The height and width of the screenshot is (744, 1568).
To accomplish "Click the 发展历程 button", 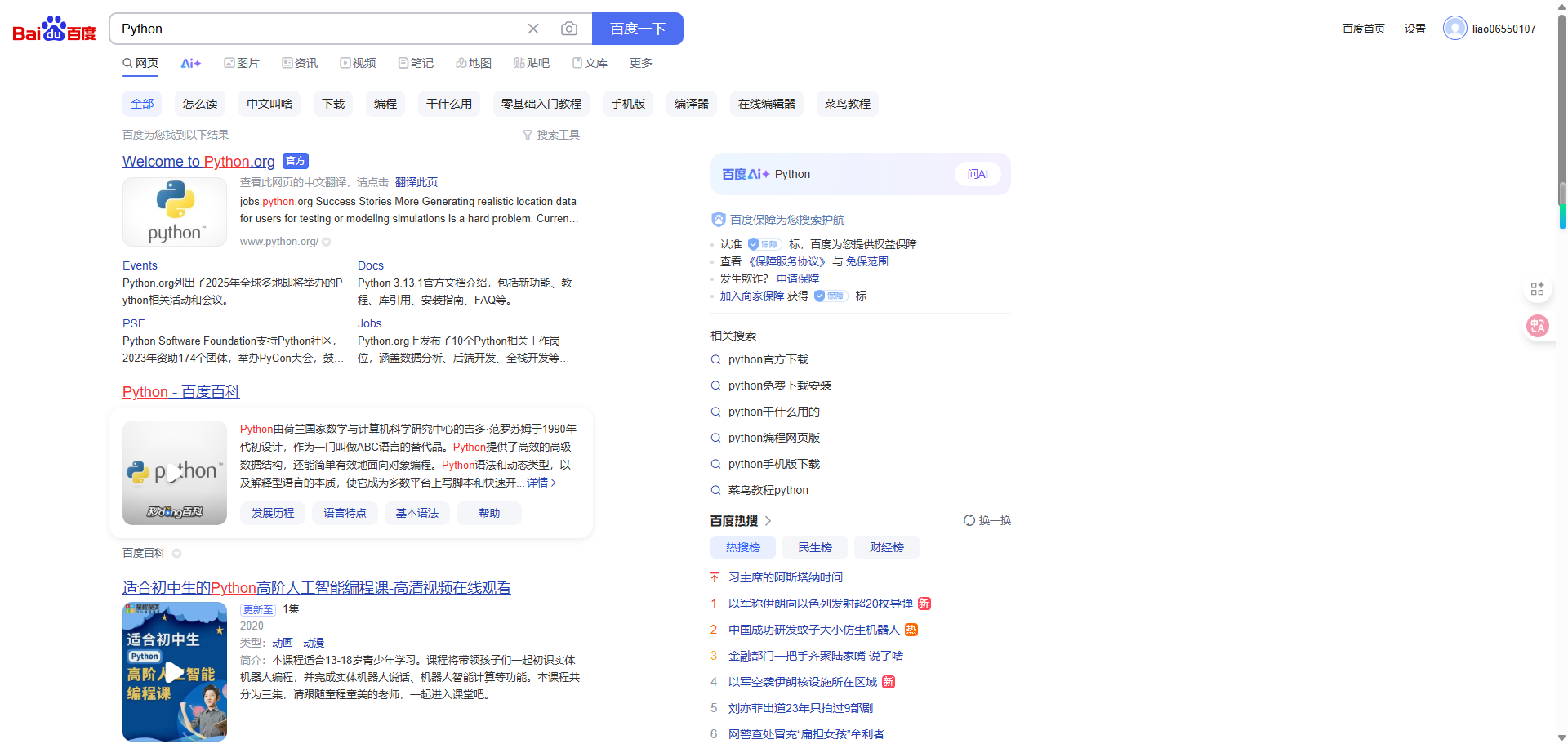I will (273, 513).
